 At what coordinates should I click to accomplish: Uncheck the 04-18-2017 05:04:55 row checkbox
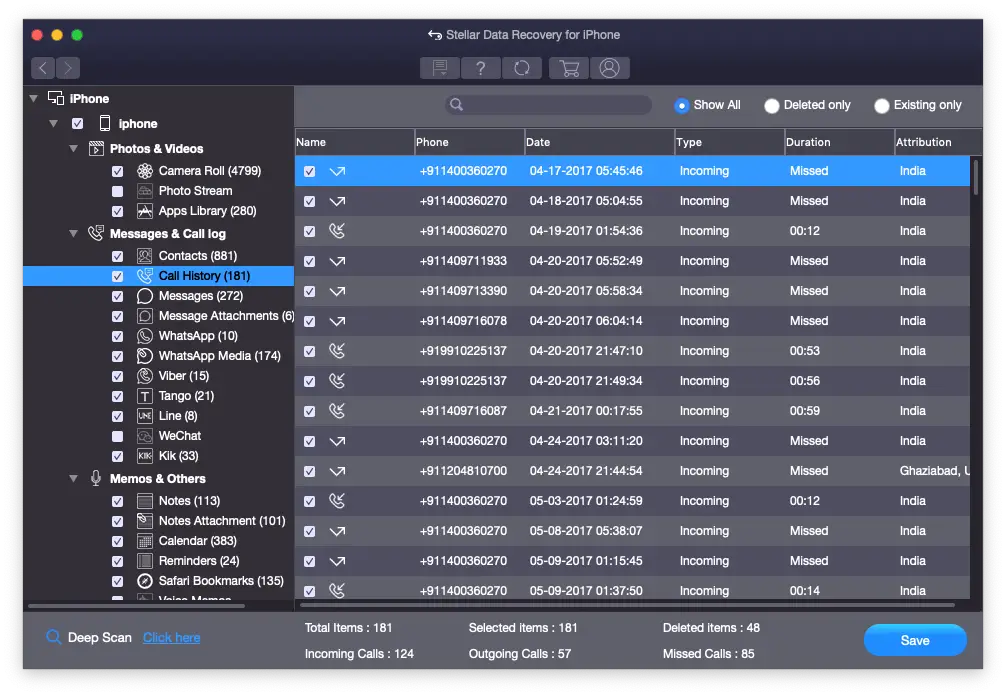309,201
